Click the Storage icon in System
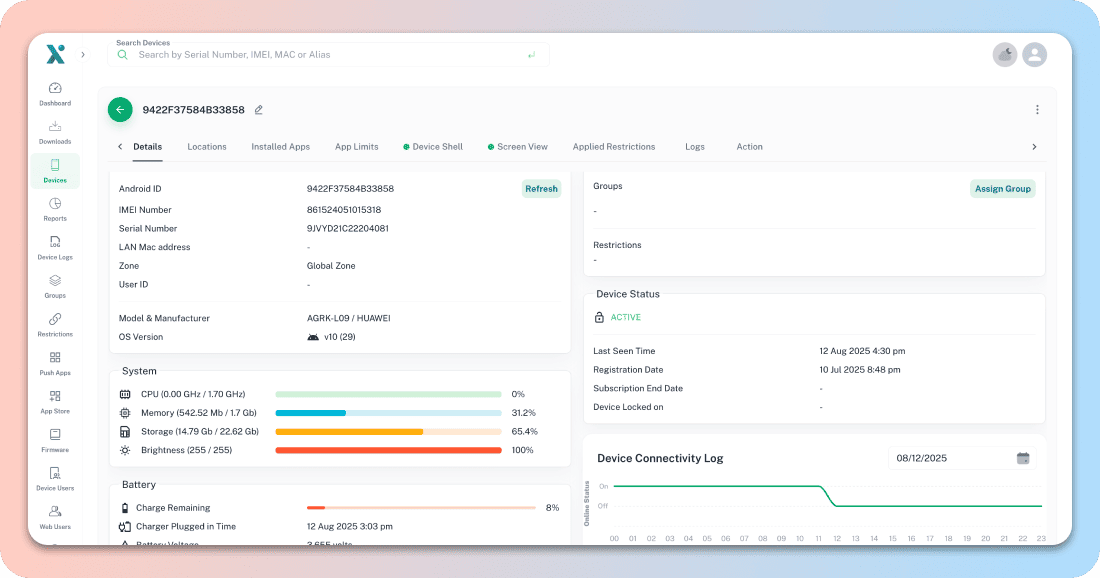This screenshot has height=578, width=1100. tap(125, 431)
